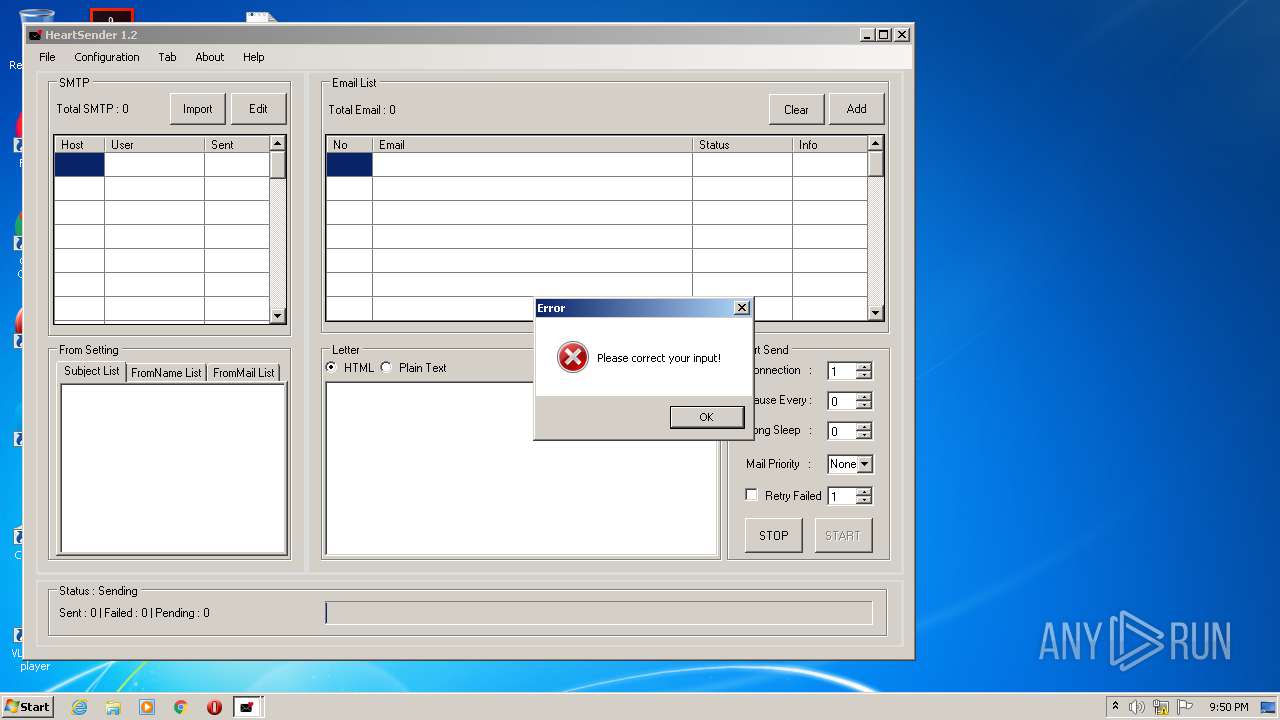Click the User column header
Screen dimensions: 1280x720
(154, 145)
